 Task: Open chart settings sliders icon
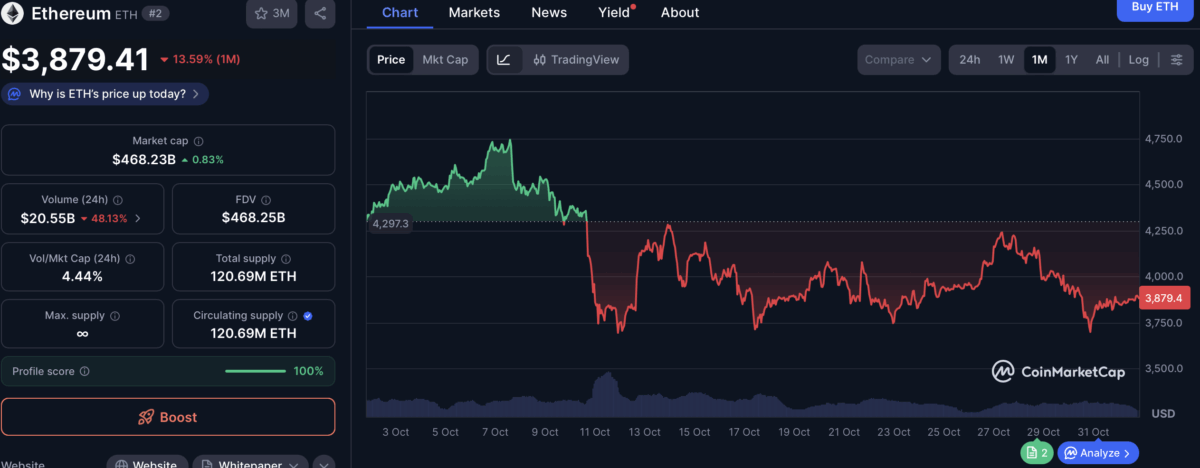[x=1176, y=60]
